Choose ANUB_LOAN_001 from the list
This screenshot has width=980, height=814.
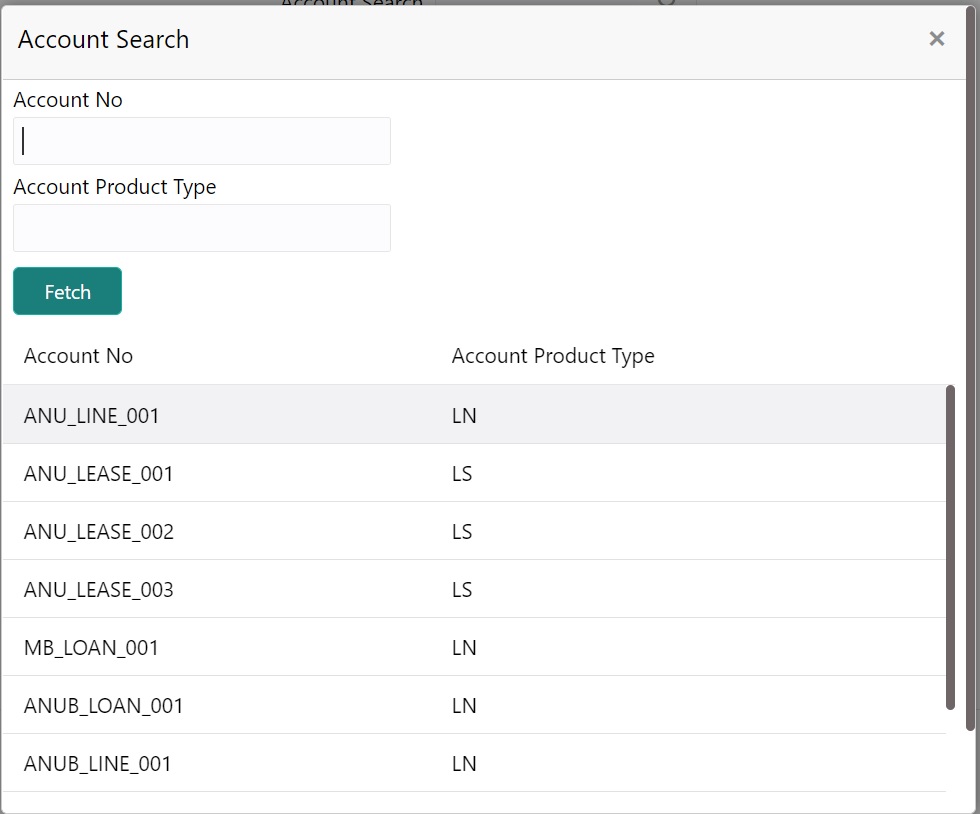(104, 705)
